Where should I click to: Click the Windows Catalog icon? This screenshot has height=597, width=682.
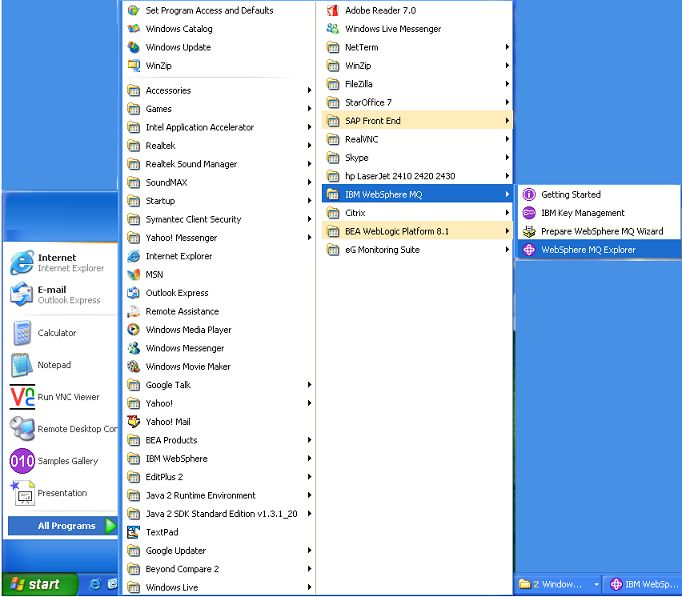pos(134,29)
